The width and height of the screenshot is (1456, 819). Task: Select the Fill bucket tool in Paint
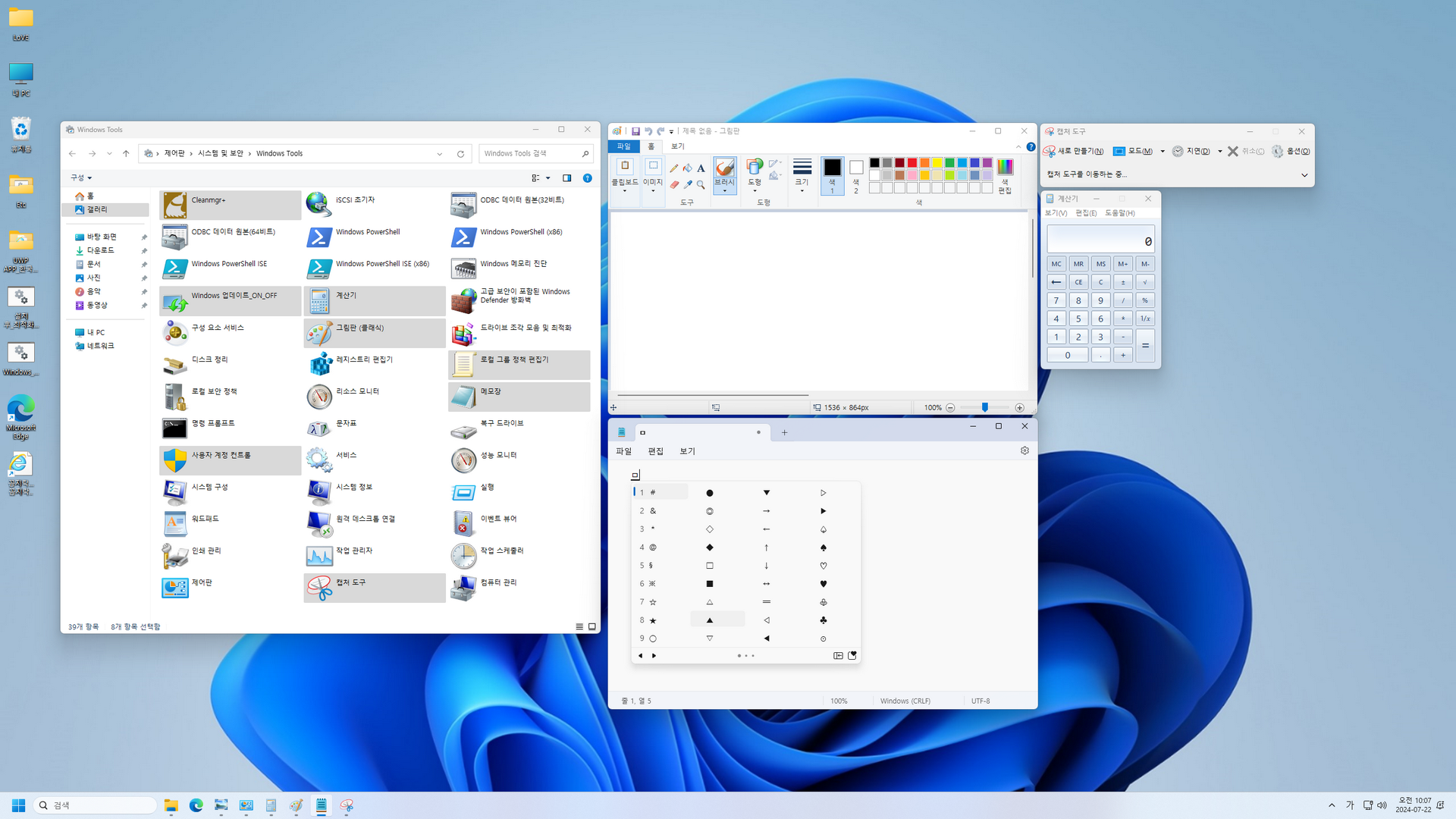tap(687, 168)
